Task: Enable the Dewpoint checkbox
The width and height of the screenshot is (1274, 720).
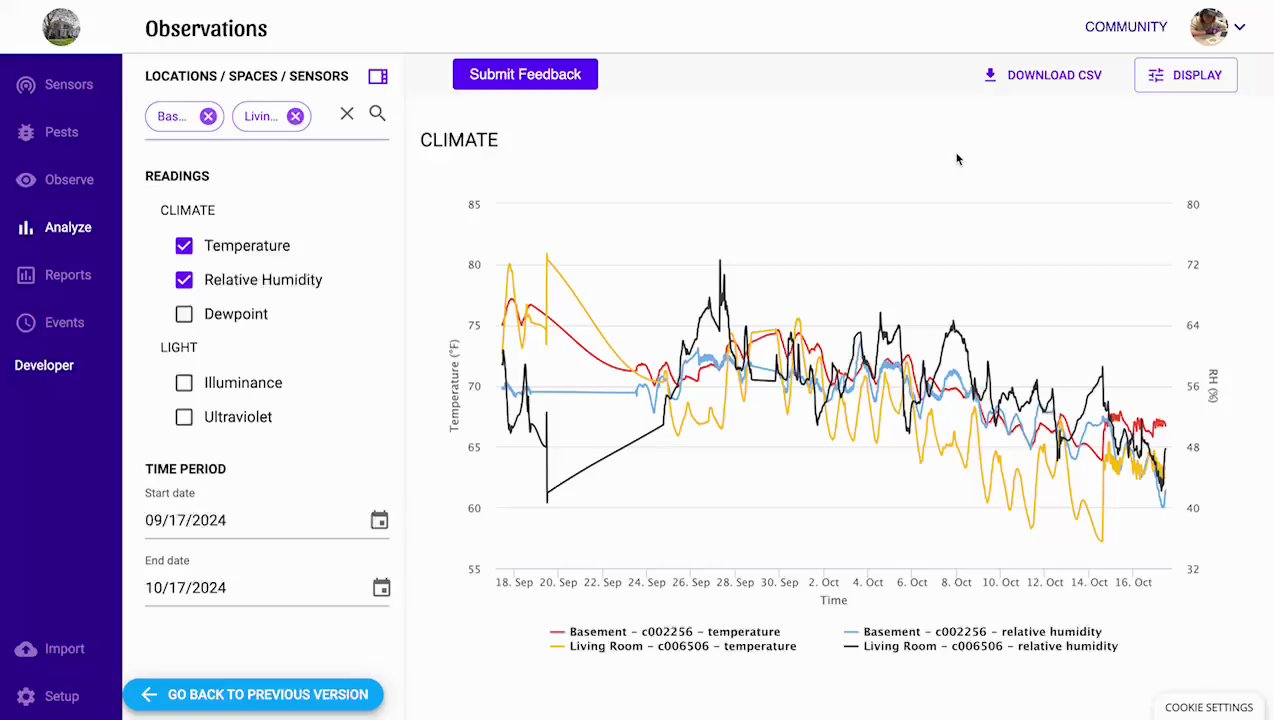Action: pyautogui.click(x=184, y=314)
